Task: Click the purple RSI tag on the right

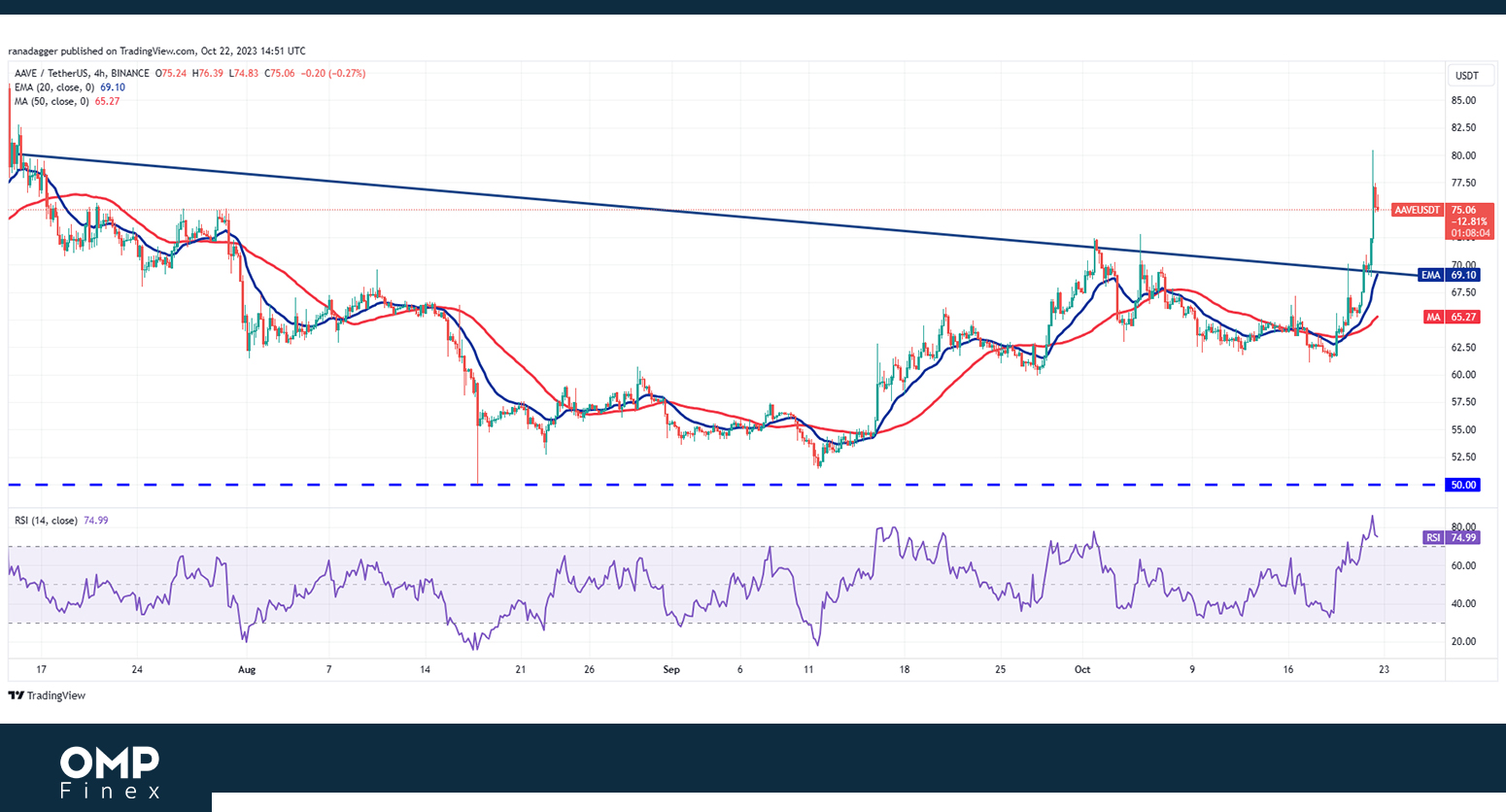Action: [1433, 537]
